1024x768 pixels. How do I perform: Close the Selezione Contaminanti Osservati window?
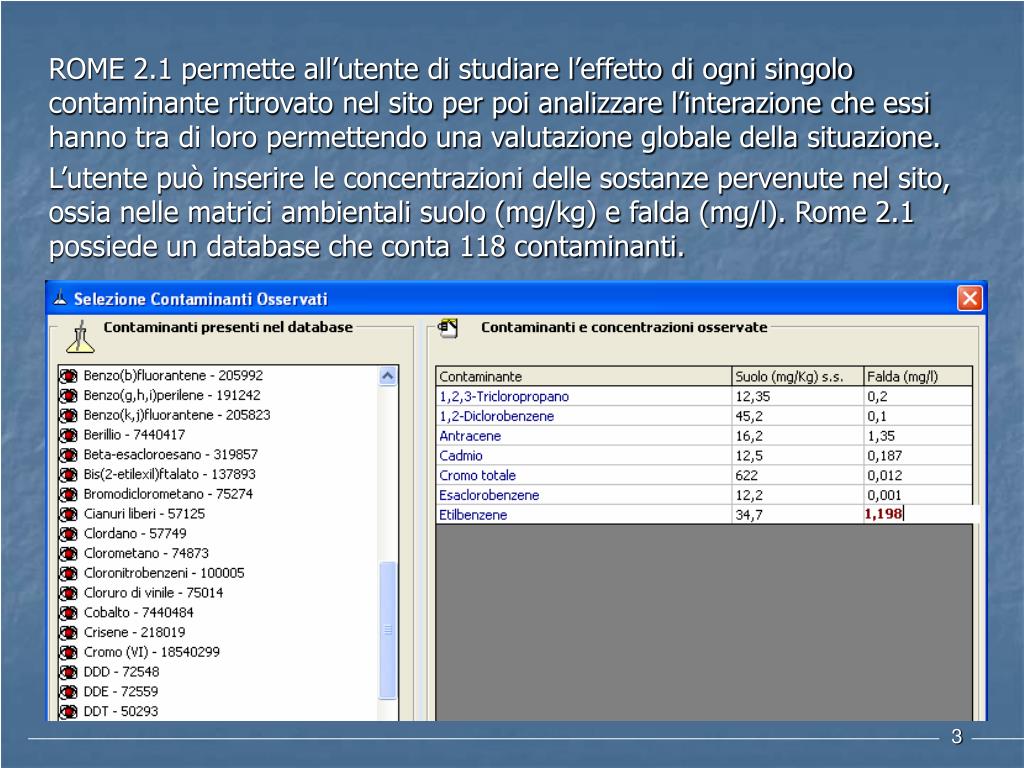pos(970,298)
